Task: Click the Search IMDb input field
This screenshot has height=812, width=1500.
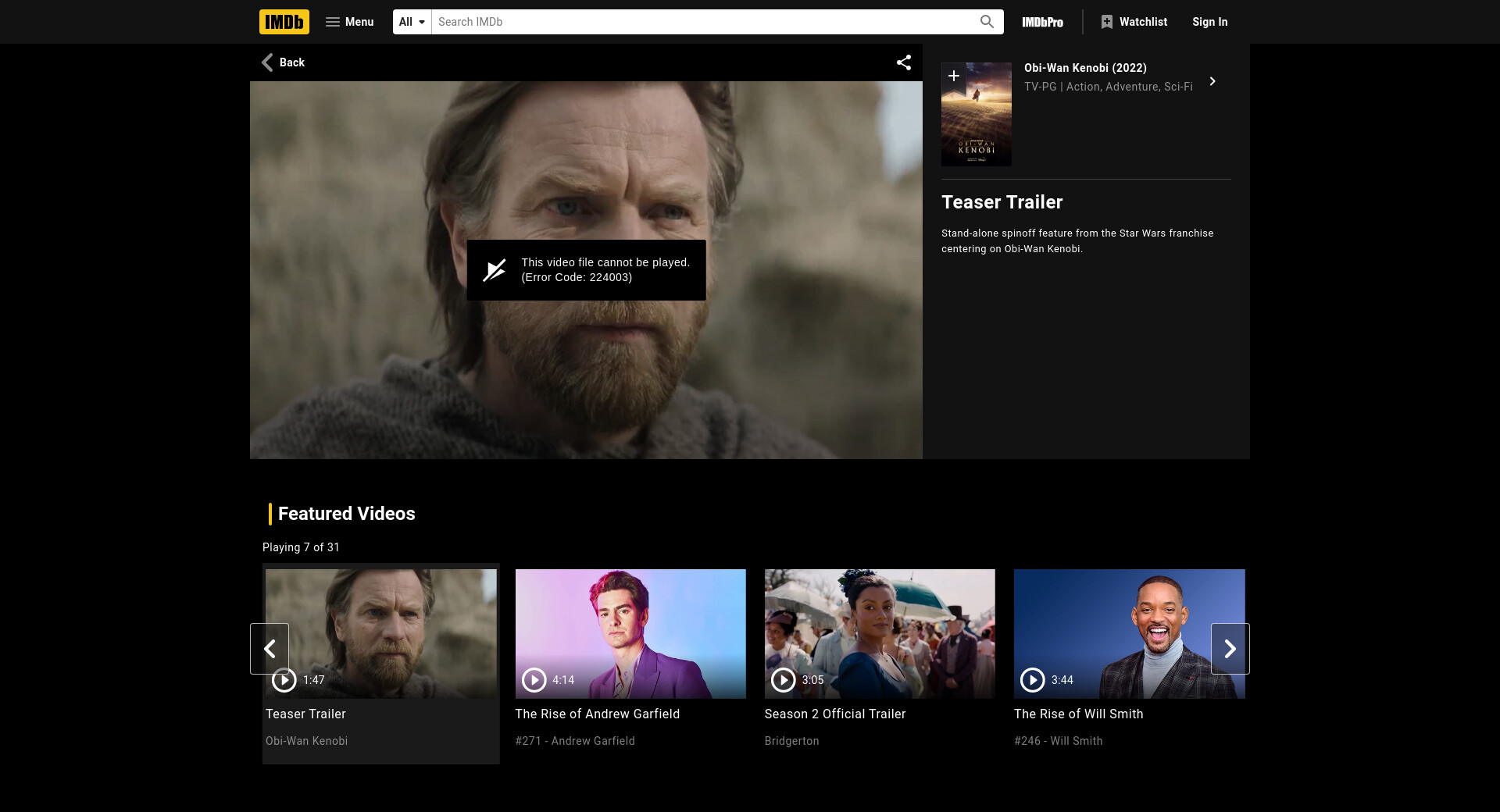Action: (x=703, y=22)
